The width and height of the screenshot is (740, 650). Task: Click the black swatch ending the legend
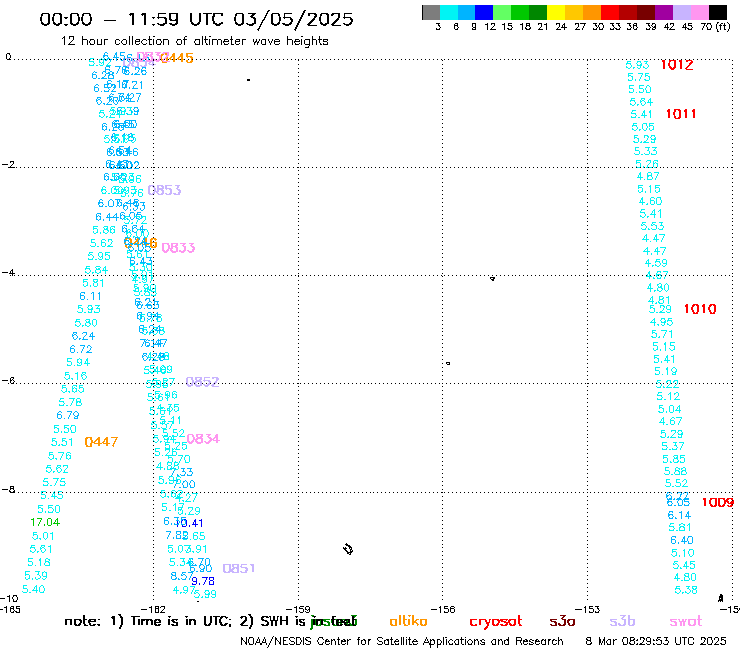coord(717,12)
